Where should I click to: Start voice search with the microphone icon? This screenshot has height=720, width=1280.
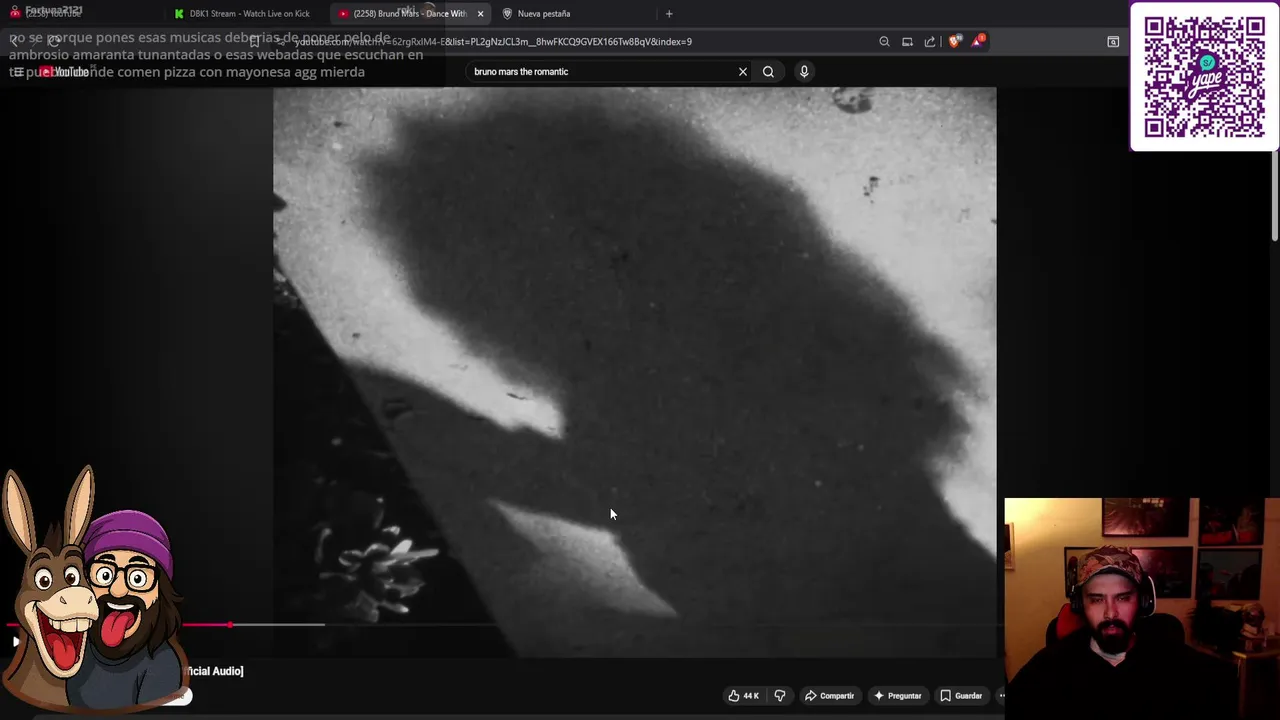click(804, 72)
